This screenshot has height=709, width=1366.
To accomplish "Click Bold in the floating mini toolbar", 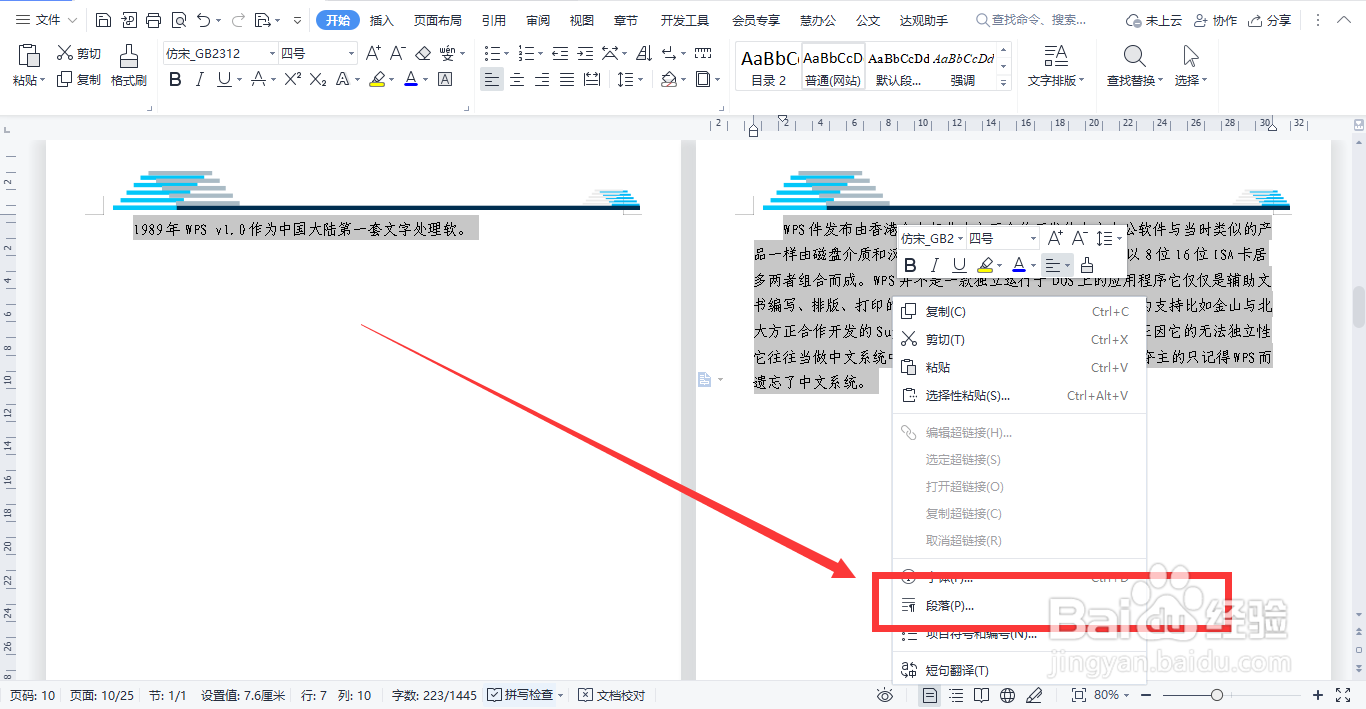I will click(x=910, y=265).
